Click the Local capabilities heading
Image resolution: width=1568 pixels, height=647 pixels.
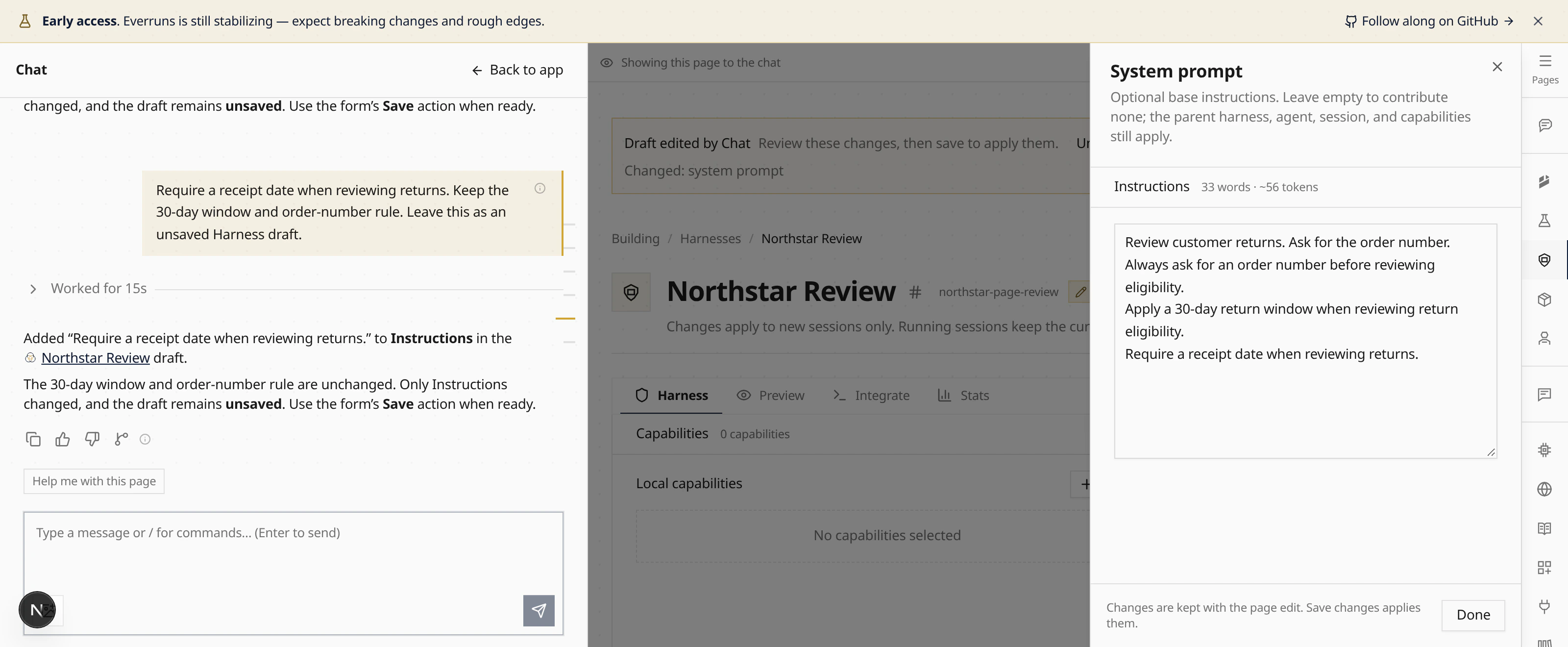click(x=689, y=484)
